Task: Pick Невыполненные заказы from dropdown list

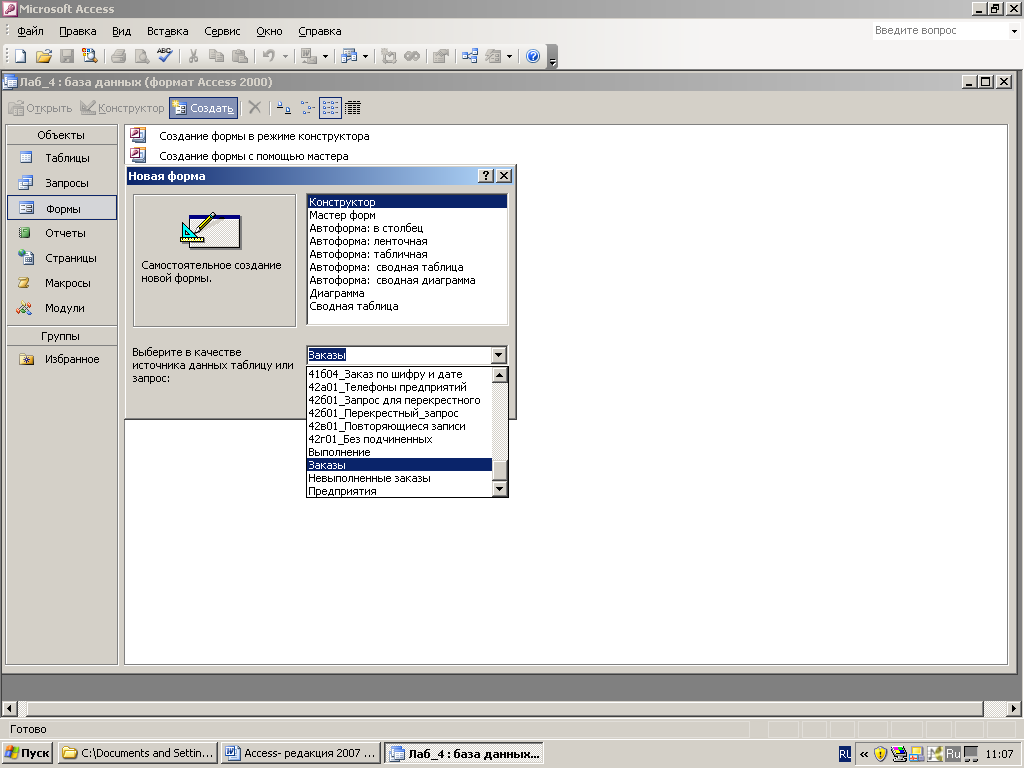Action: pyautogui.click(x=399, y=478)
